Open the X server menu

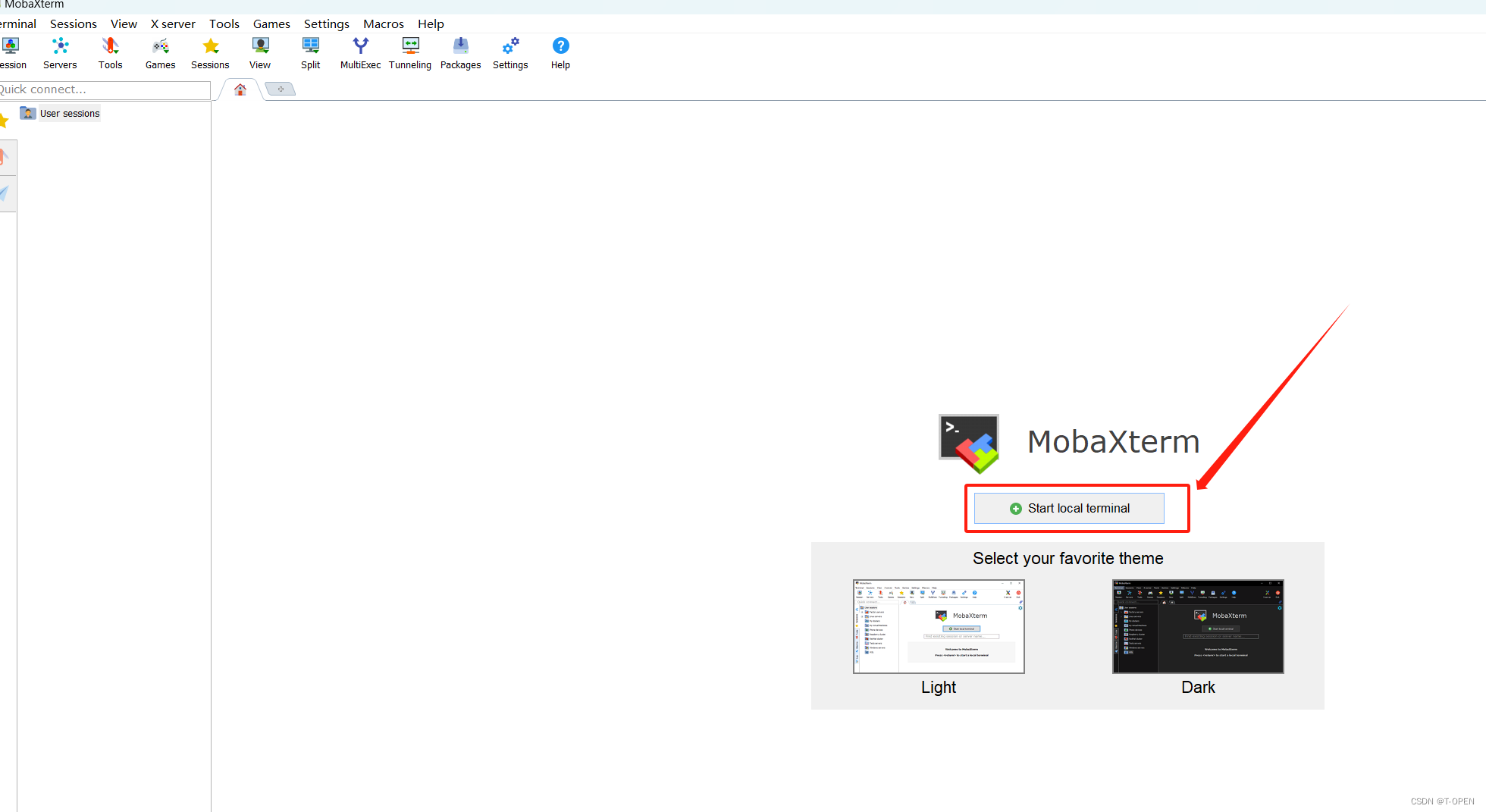click(x=173, y=24)
